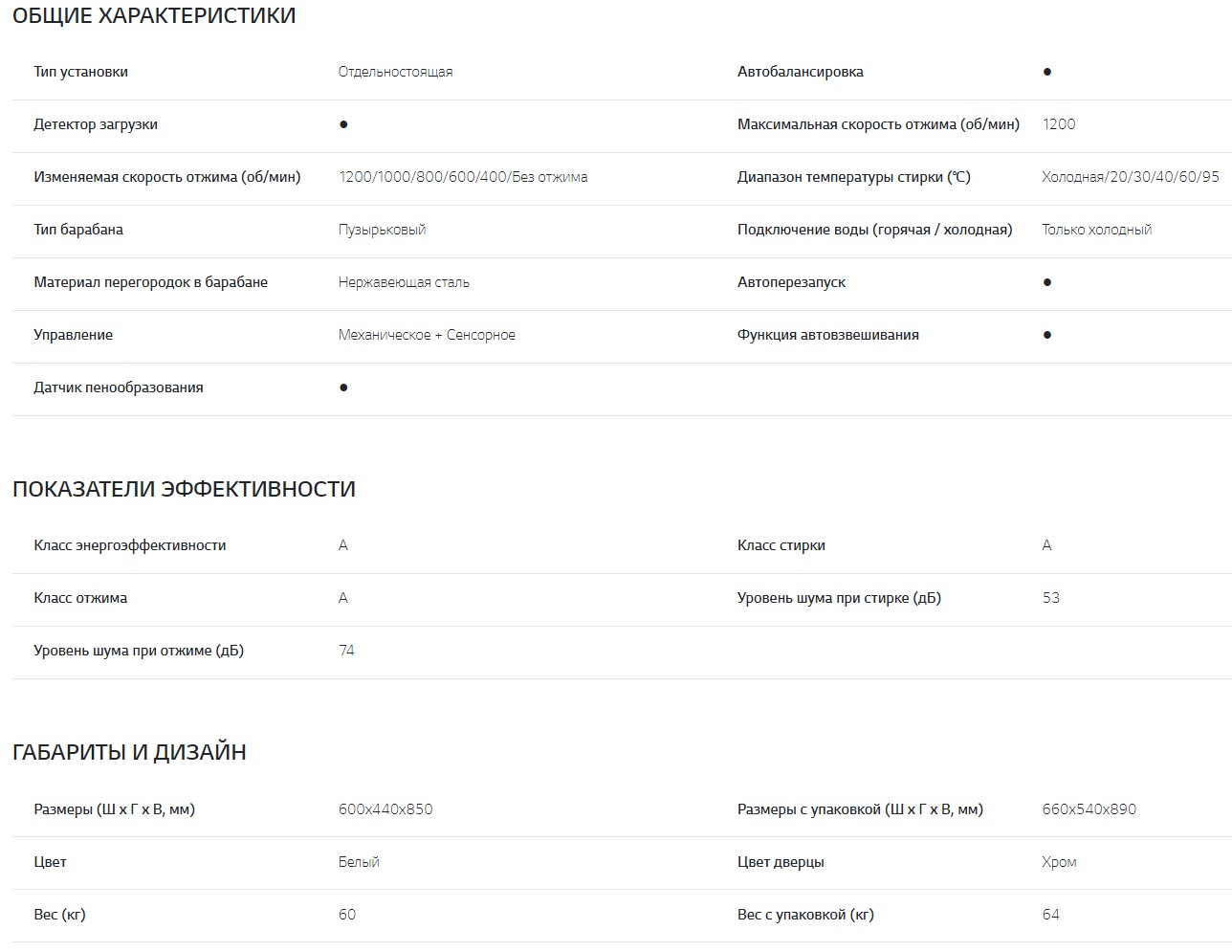
Task: Click the ПОКАЗАТЕЛИ ЭФФЕКТИВНОСТИ heading
Action: pyautogui.click(x=184, y=489)
